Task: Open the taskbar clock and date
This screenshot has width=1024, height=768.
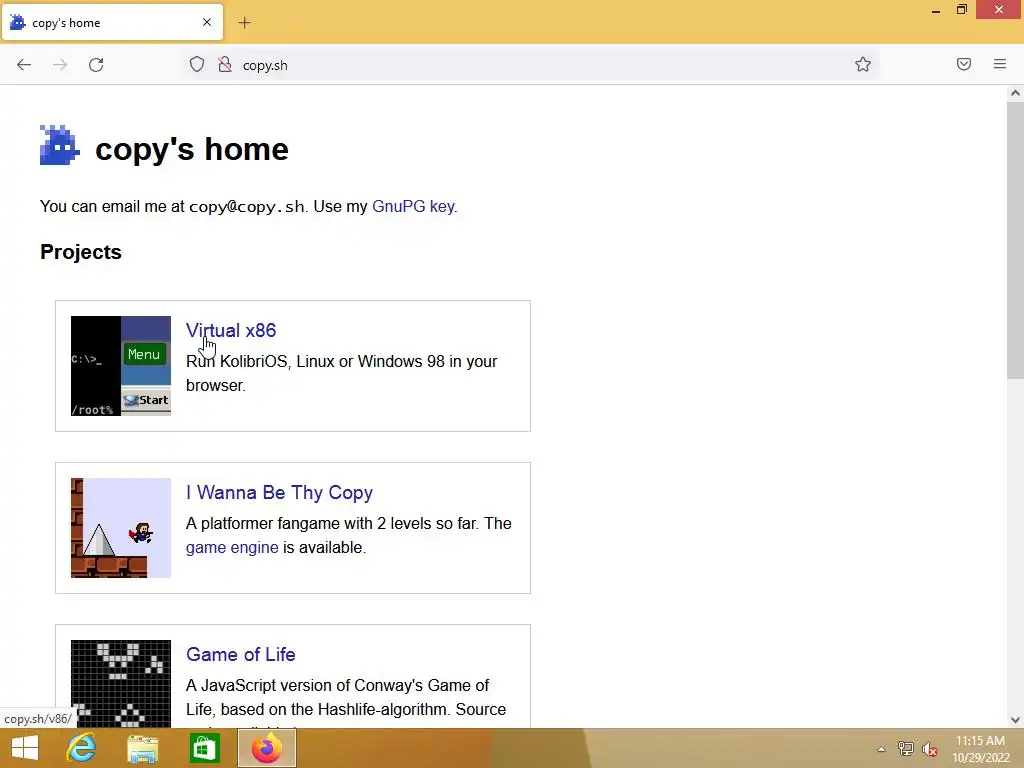Action: [x=980, y=749]
